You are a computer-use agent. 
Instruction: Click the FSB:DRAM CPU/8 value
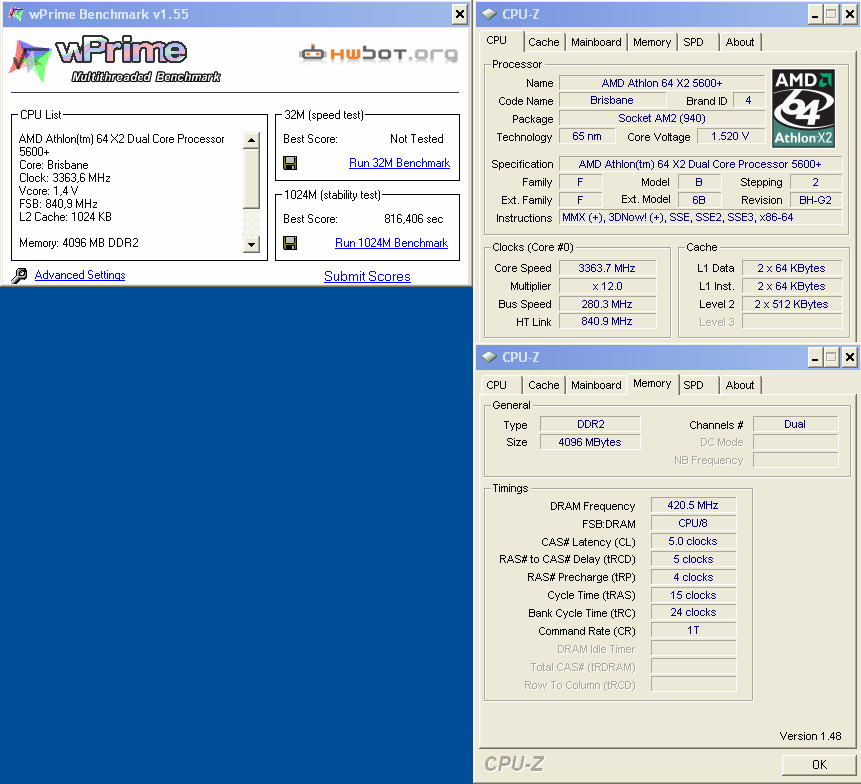tap(693, 523)
